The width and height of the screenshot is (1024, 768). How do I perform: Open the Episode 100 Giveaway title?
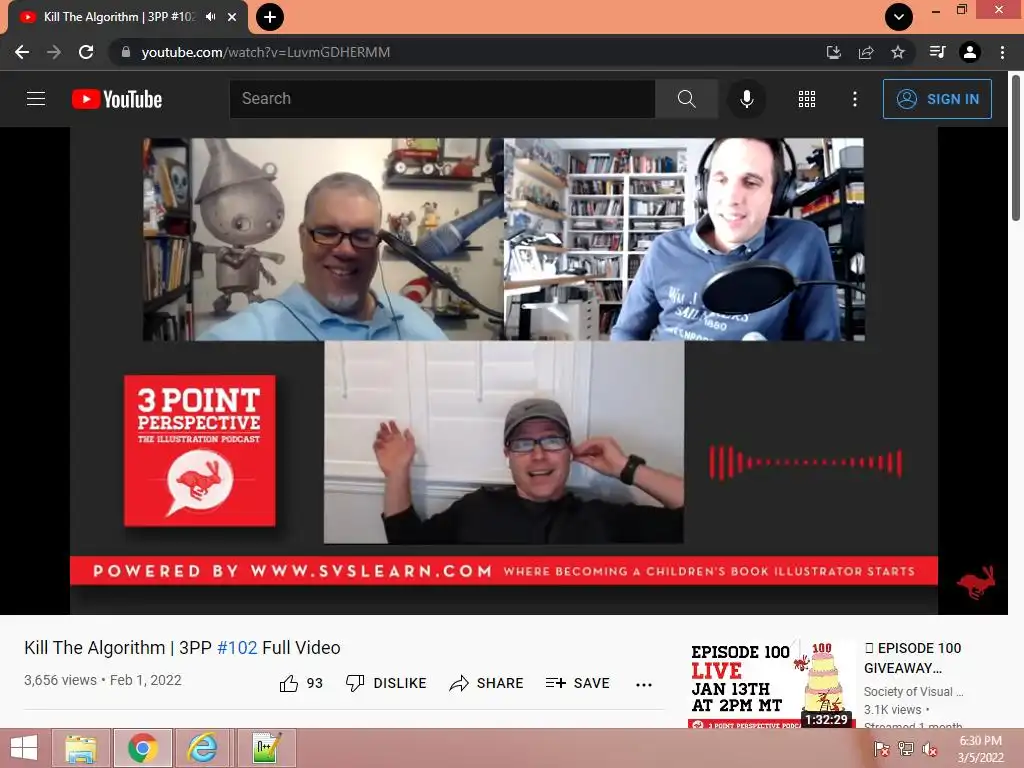tap(912, 658)
